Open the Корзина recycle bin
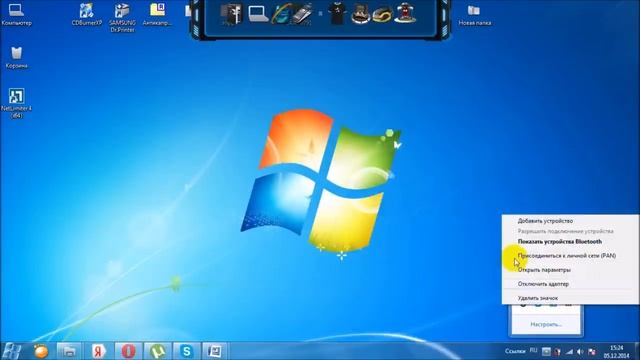 pyautogui.click(x=16, y=57)
